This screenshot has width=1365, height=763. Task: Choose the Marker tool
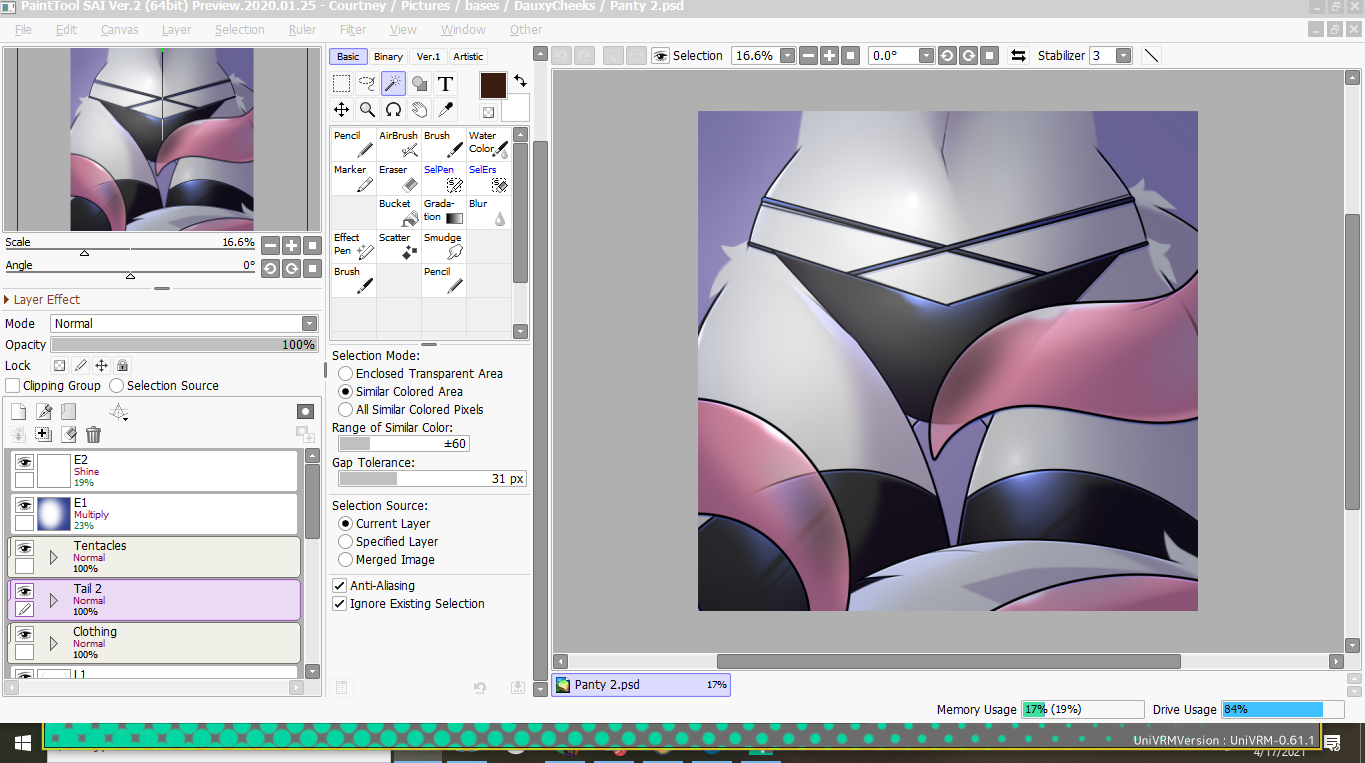click(x=354, y=178)
